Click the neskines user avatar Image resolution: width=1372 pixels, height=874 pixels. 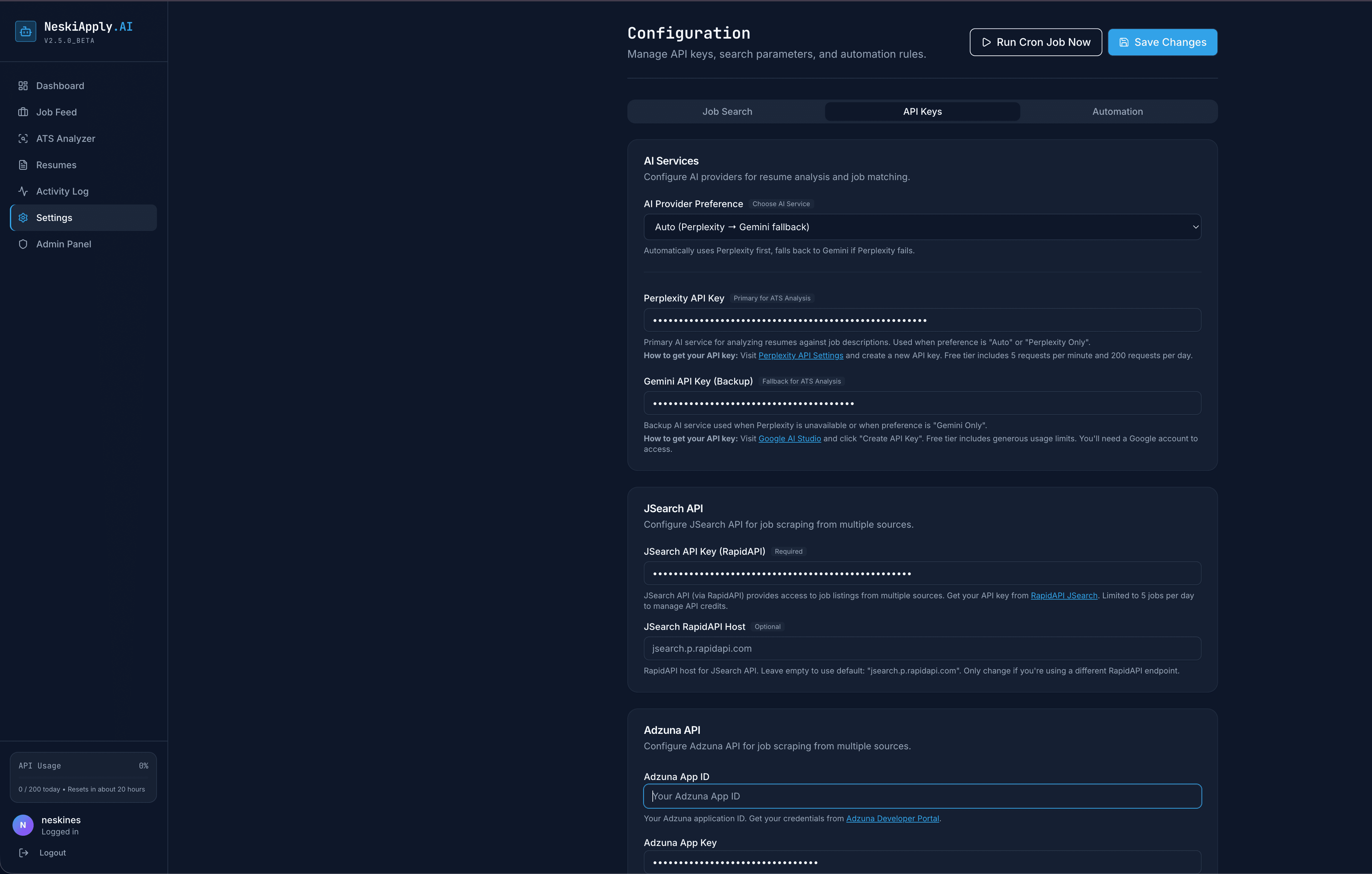pyautogui.click(x=23, y=825)
